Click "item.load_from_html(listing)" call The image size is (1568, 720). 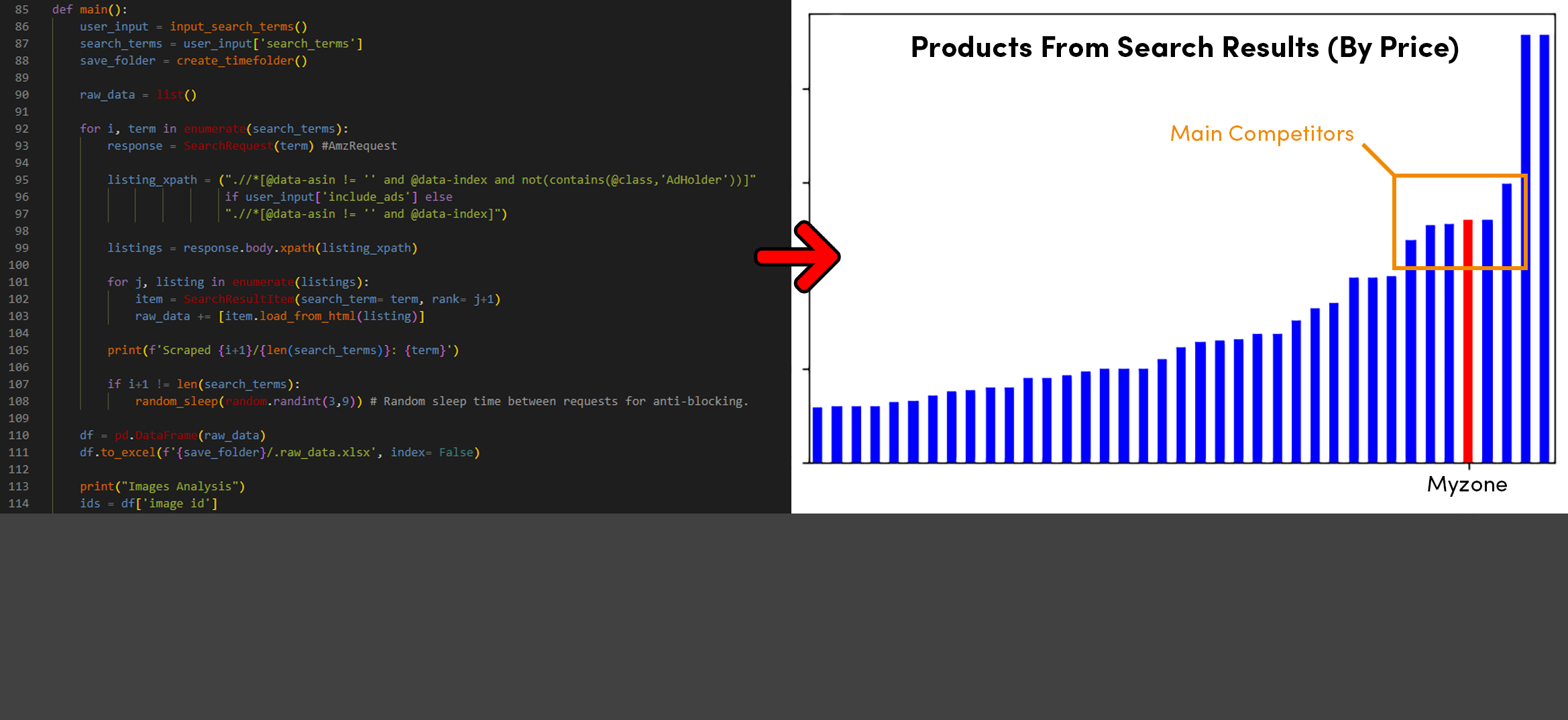[321, 316]
